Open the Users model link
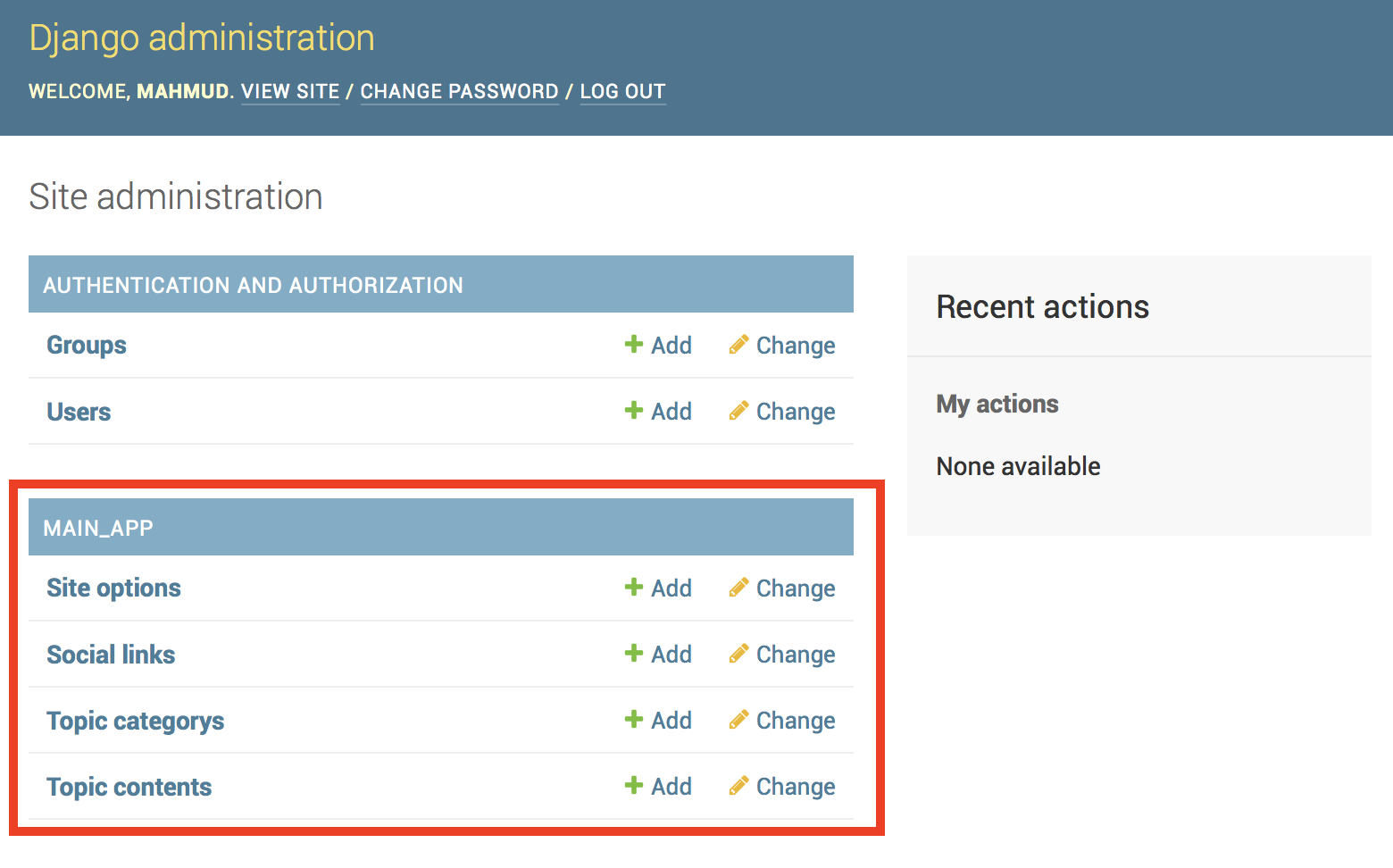Viewport: 1393px width, 868px height. [79, 412]
